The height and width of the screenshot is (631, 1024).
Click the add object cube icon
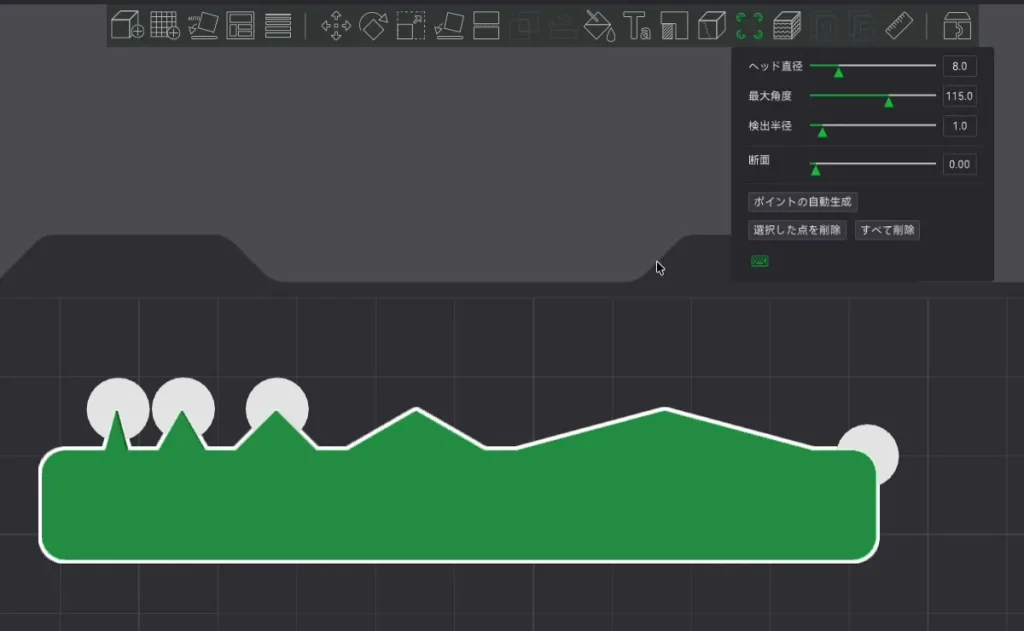point(127,26)
